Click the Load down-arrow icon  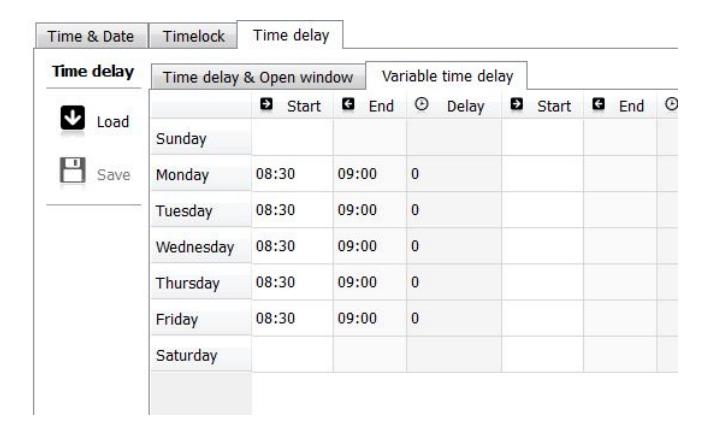[72, 119]
